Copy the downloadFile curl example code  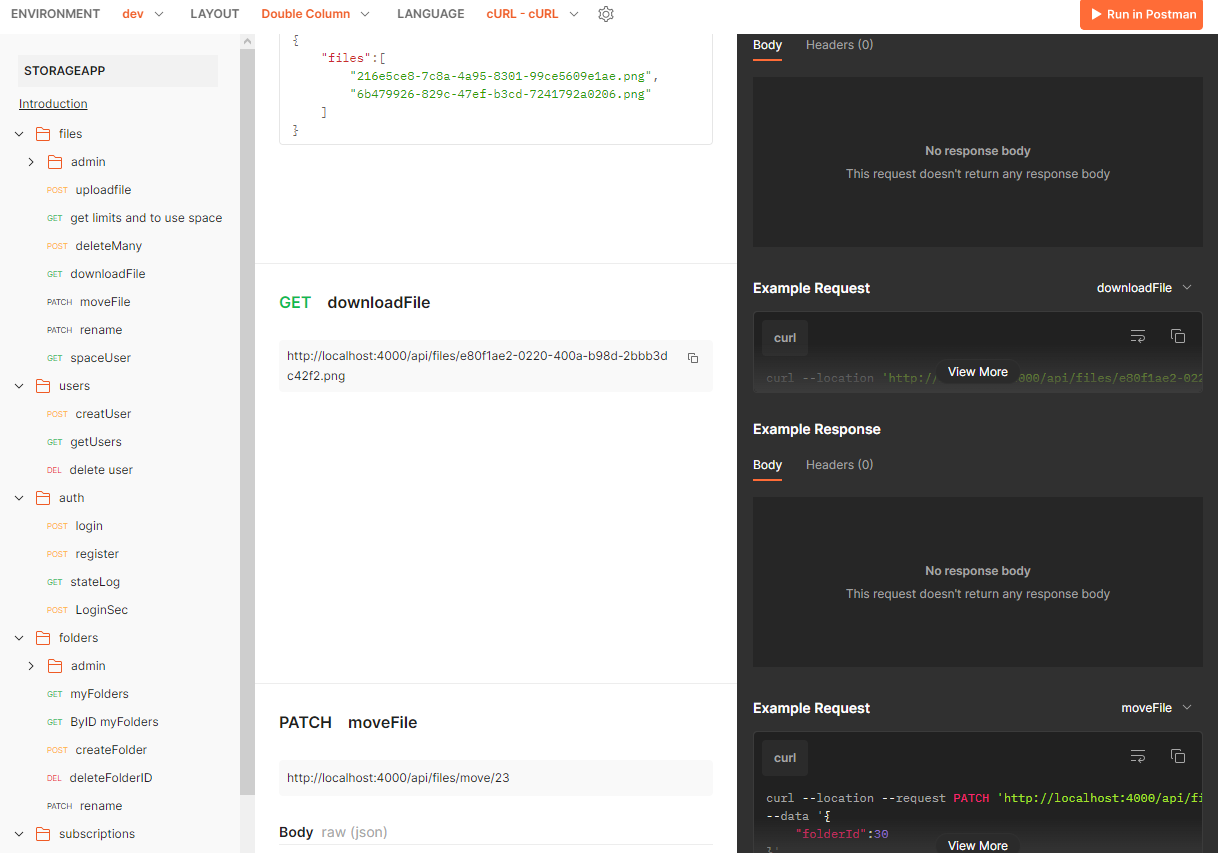coord(1178,337)
